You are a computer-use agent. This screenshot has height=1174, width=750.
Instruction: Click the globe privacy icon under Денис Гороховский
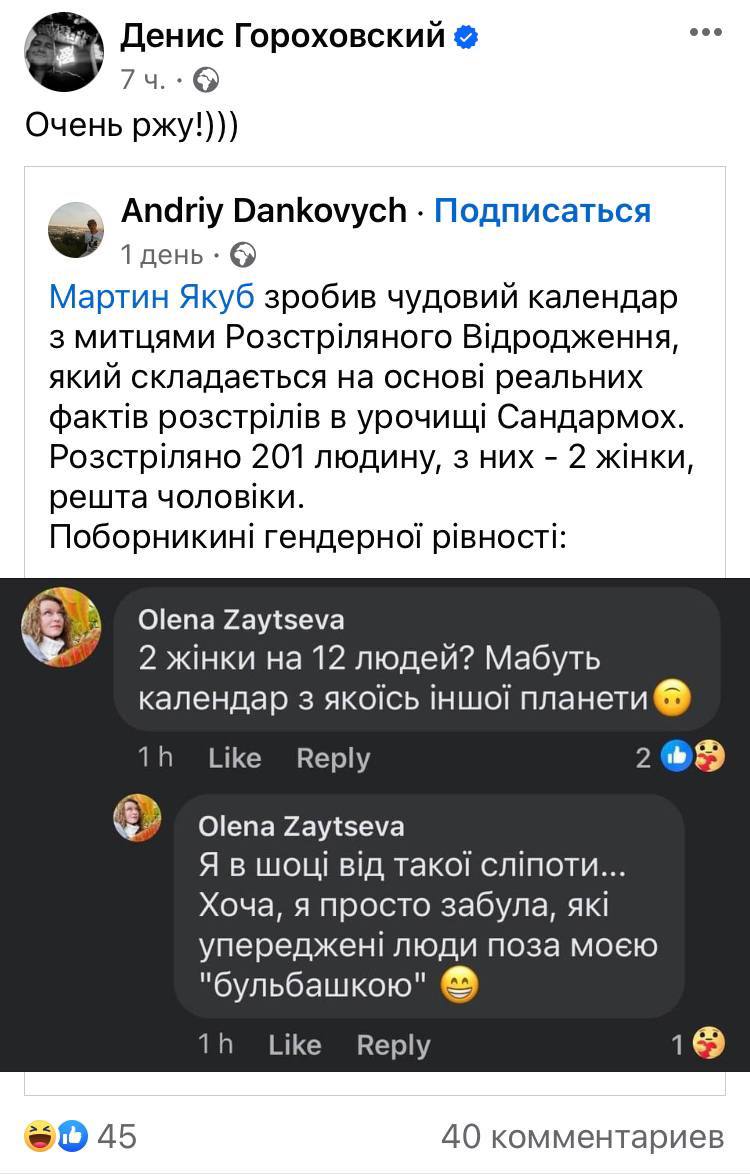tap(206, 79)
